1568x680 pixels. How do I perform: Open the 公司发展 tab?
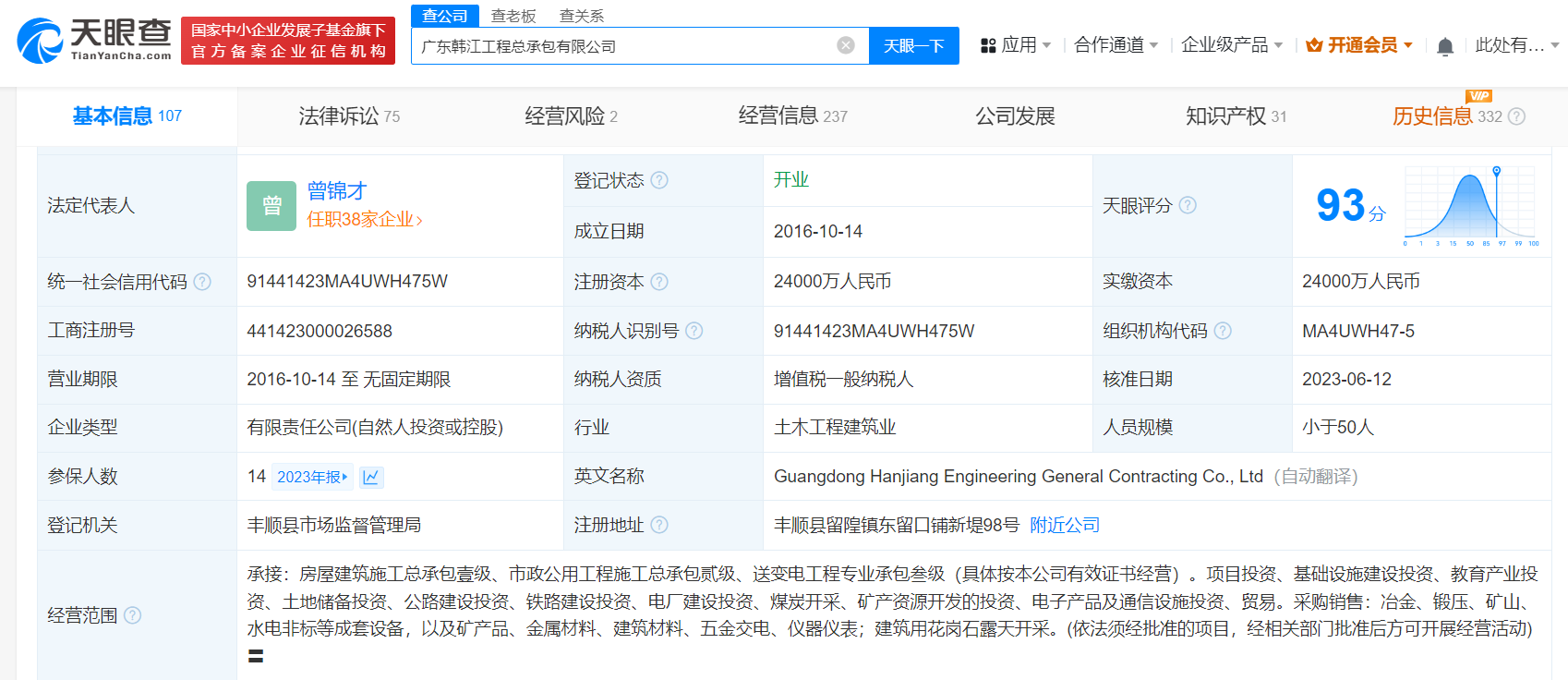(x=1015, y=116)
